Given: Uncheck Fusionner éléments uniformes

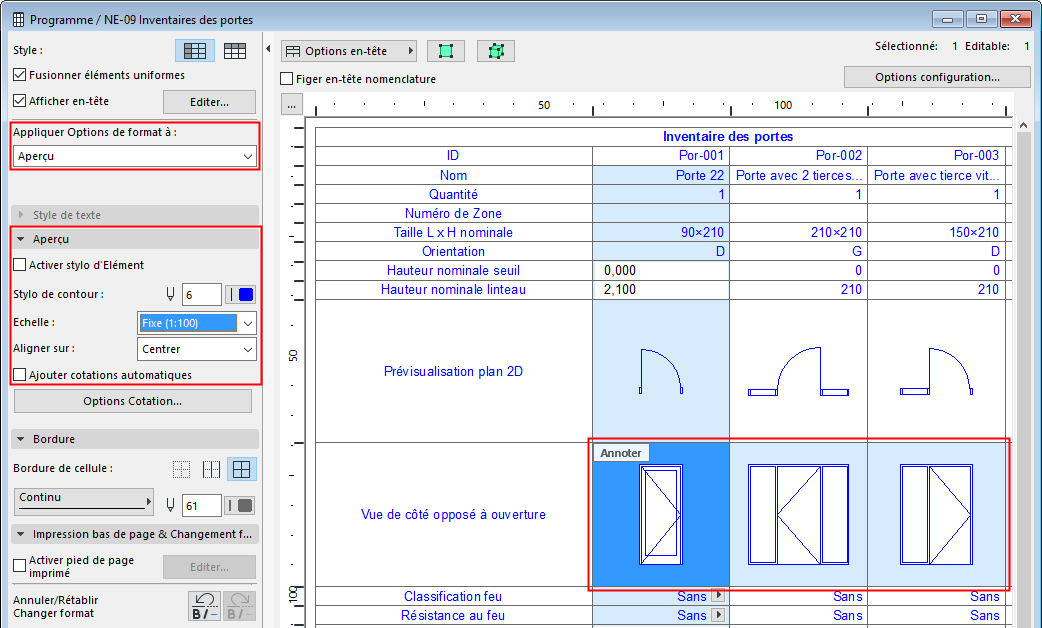Looking at the screenshot, I should [x=20, y=75].
